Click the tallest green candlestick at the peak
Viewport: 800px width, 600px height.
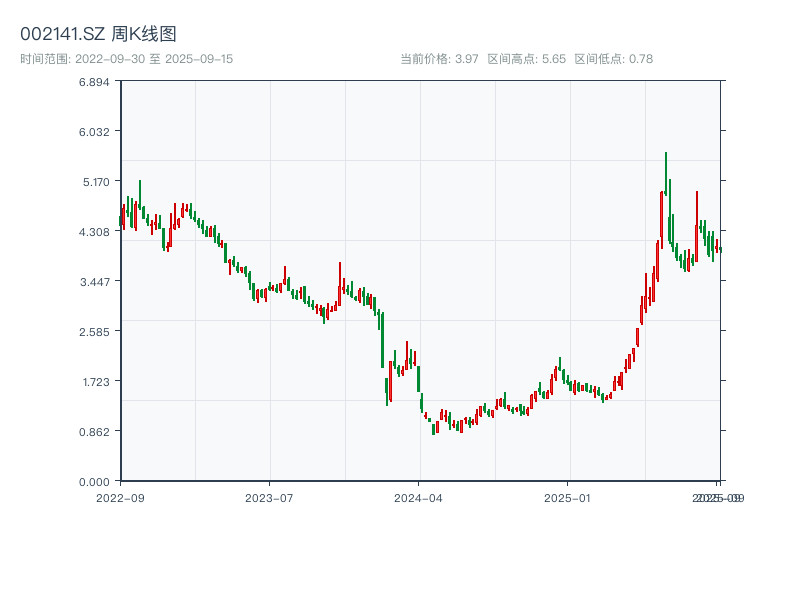[x=666, y=172]
